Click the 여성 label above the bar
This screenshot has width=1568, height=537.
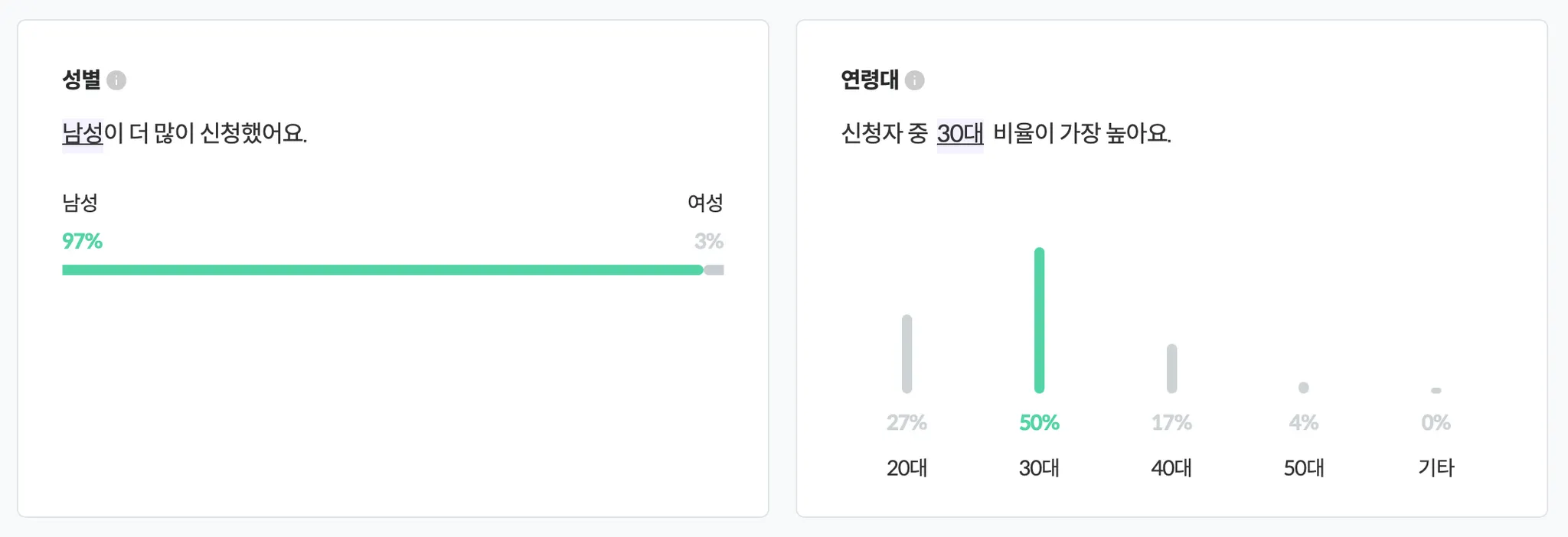[x=704, y=203]
